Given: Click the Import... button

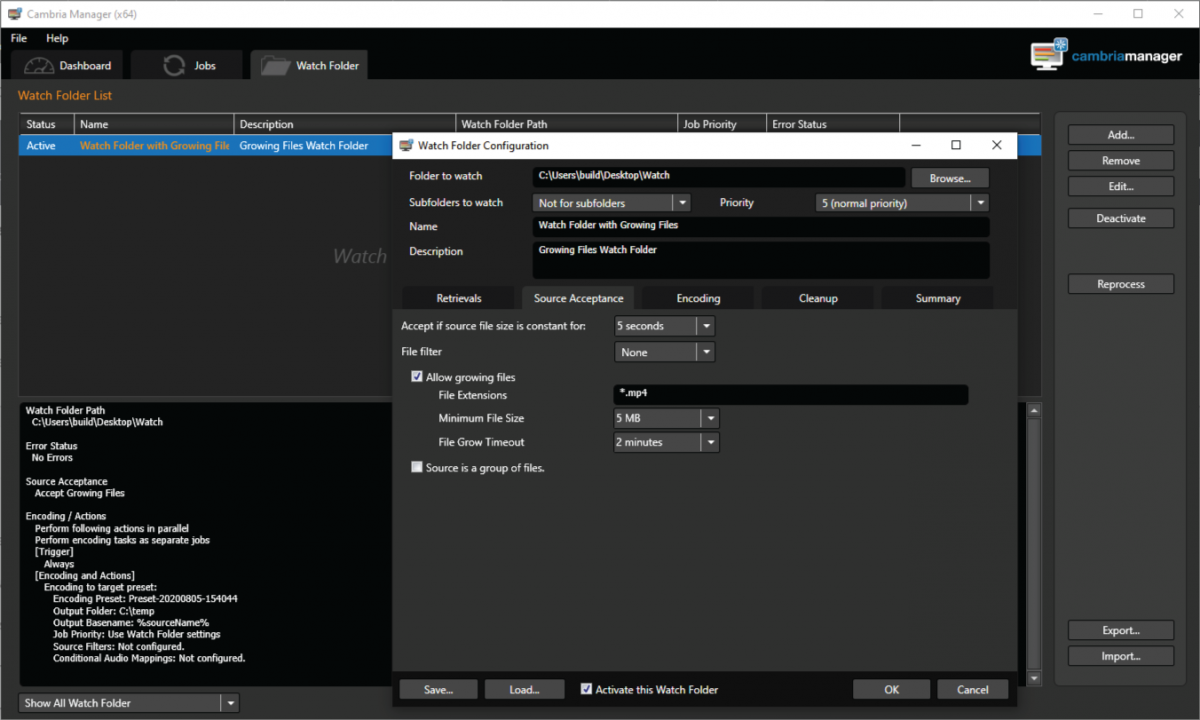Looking at the screenshot, I should 1121,656.
